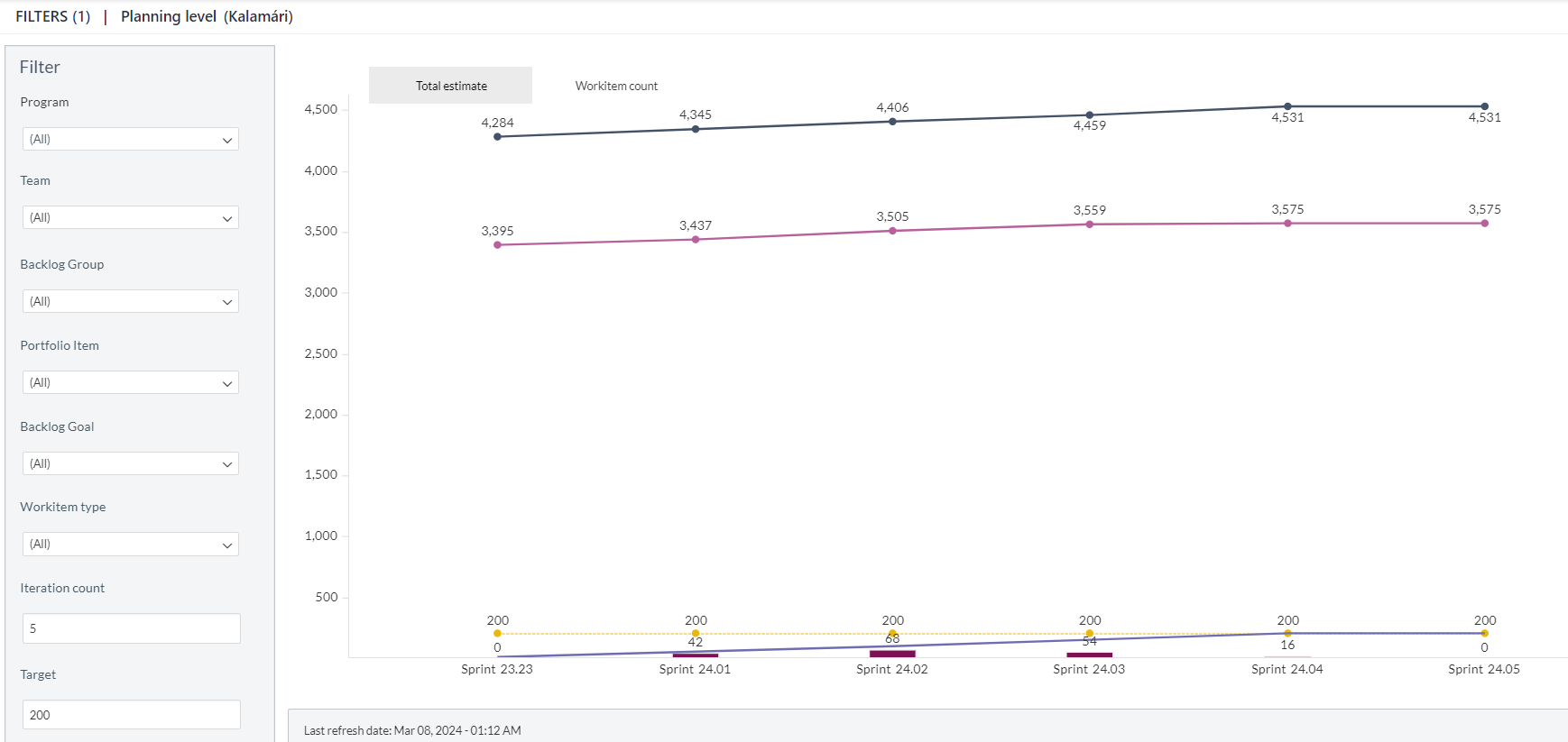Click the Target value input field
The width and height of the screenshot is (1568, 742).
coord(132,715)
